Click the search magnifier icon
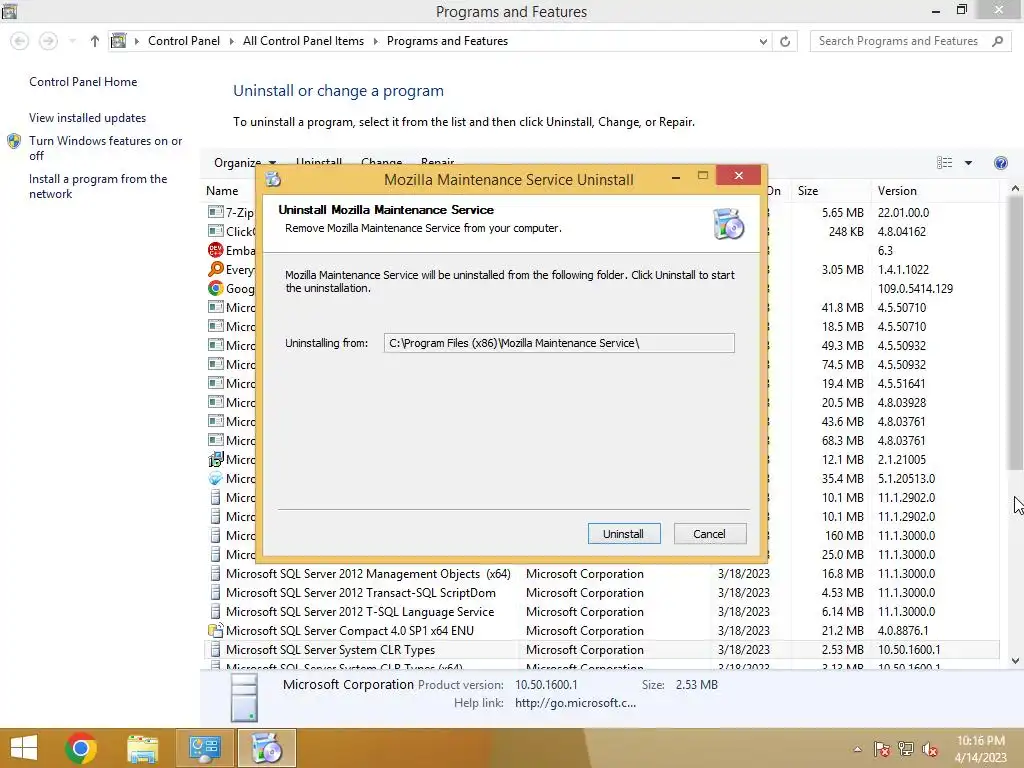 (997, 41)
